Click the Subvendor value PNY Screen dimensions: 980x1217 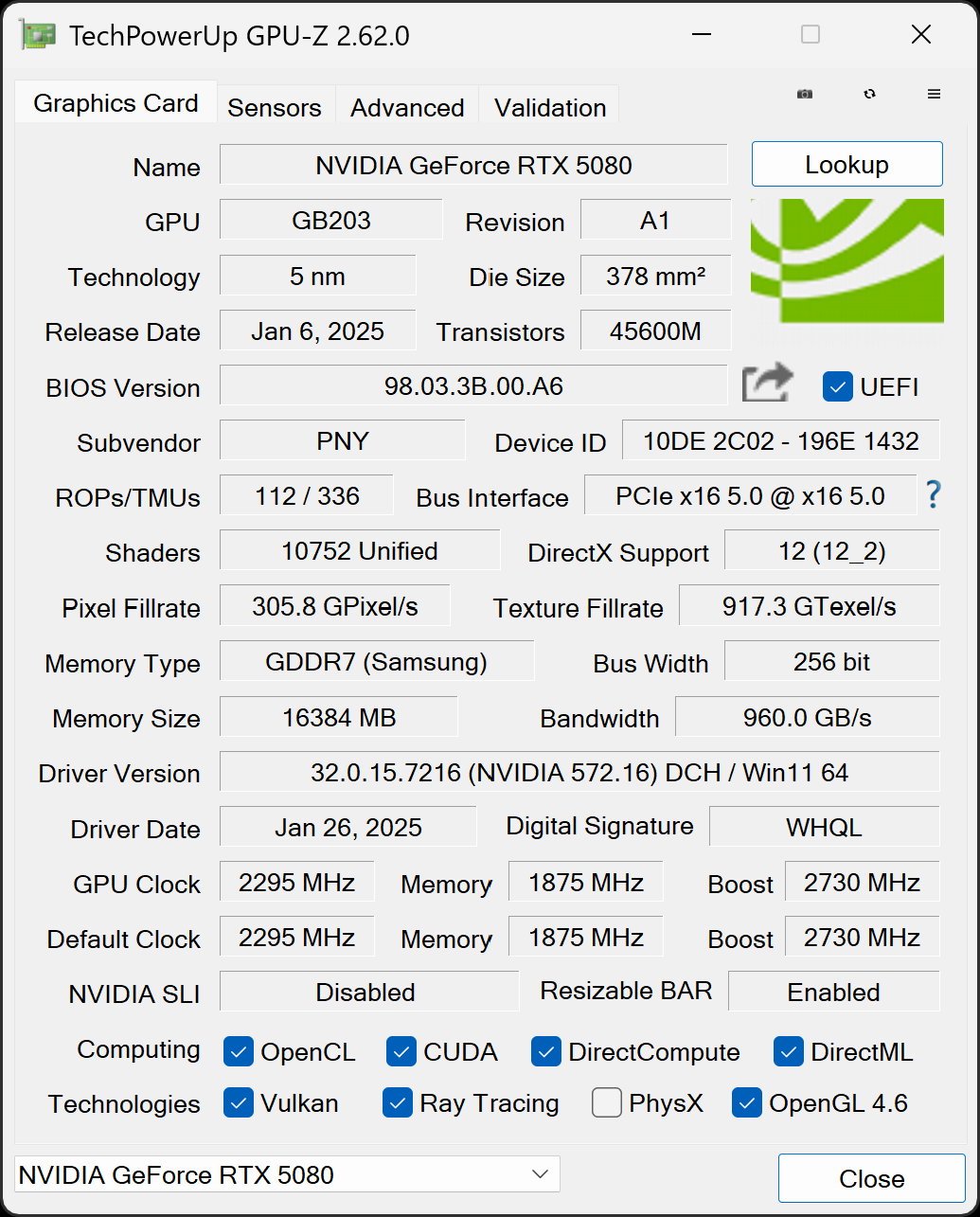[343, 440]
